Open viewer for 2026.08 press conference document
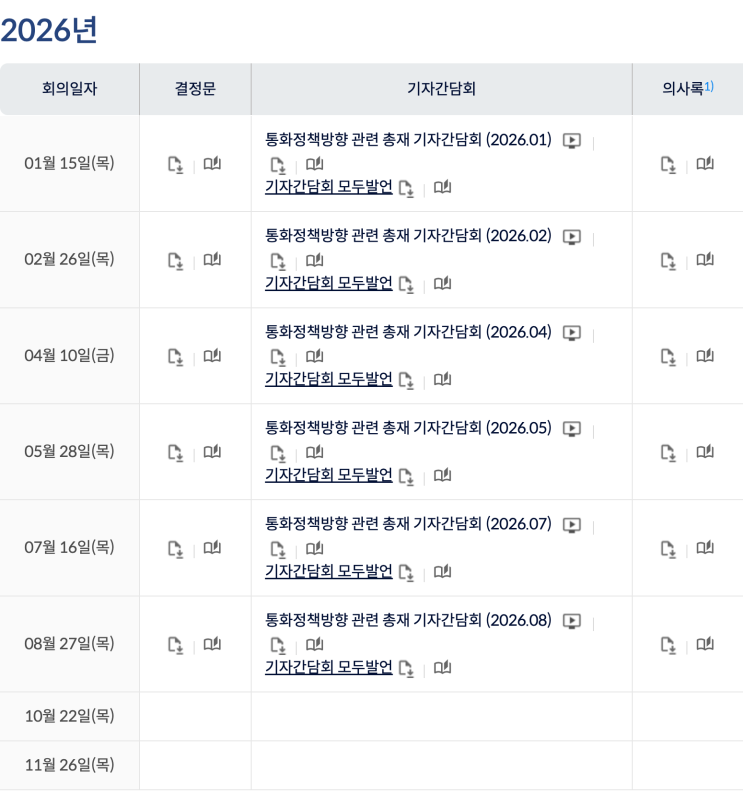 tap(315, 645)
